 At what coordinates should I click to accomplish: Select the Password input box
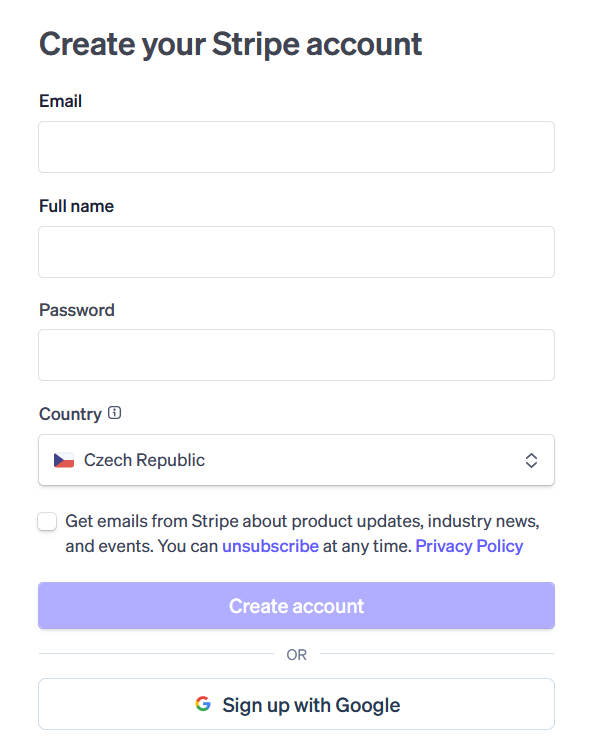(x=296, y=355)
